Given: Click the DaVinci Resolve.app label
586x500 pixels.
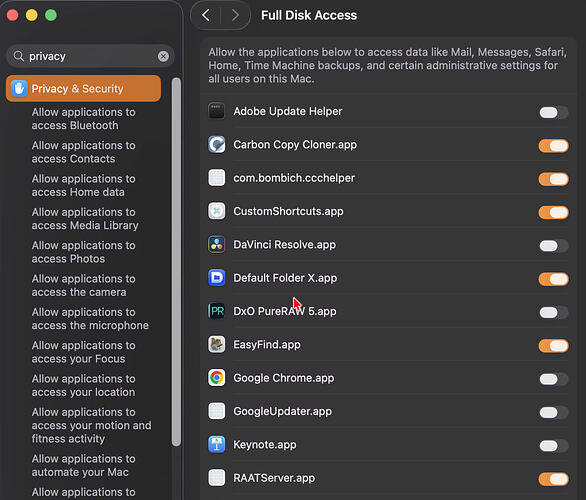Looking at the screenshot, I should pos(284,244).
